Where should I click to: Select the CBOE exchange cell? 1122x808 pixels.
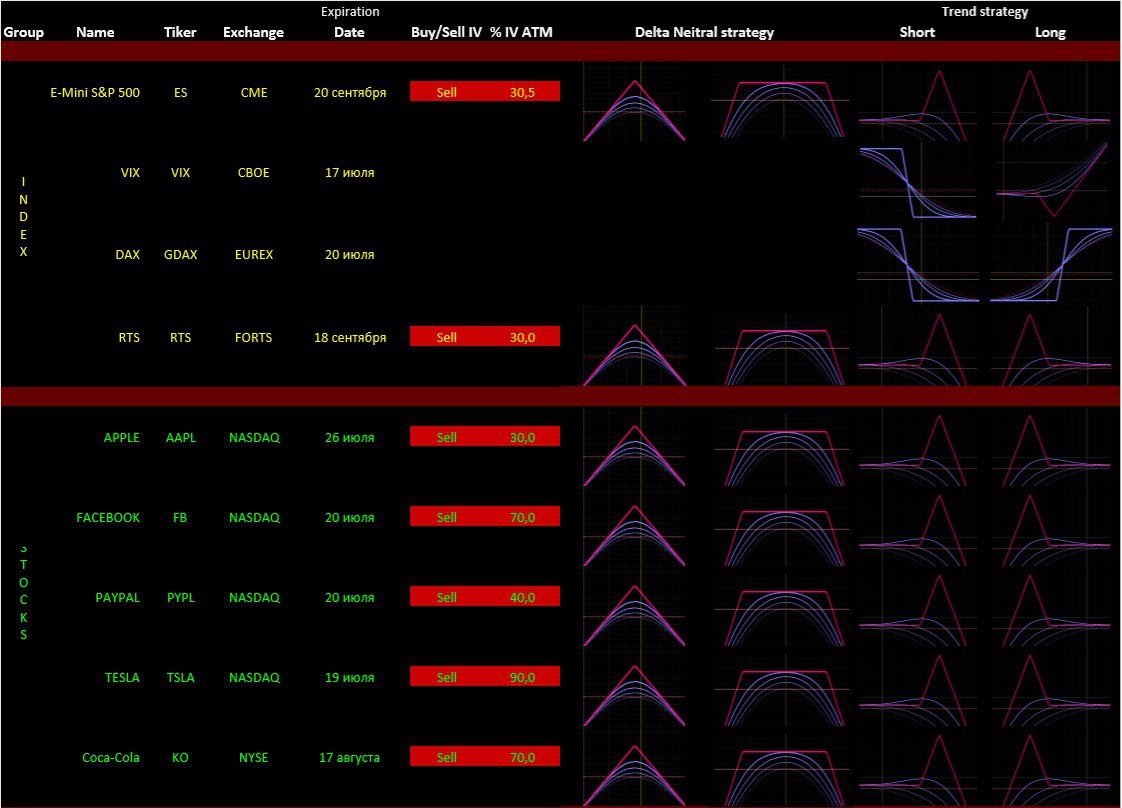point(254,172)
